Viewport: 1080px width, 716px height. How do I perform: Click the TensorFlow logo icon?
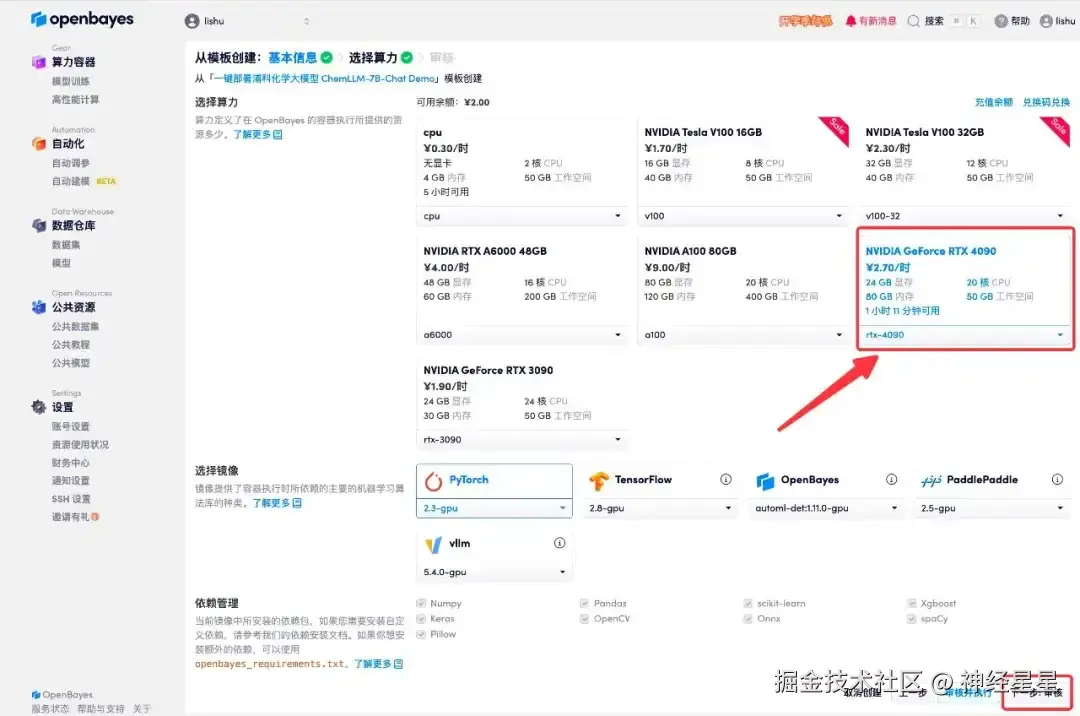[599, 481]
